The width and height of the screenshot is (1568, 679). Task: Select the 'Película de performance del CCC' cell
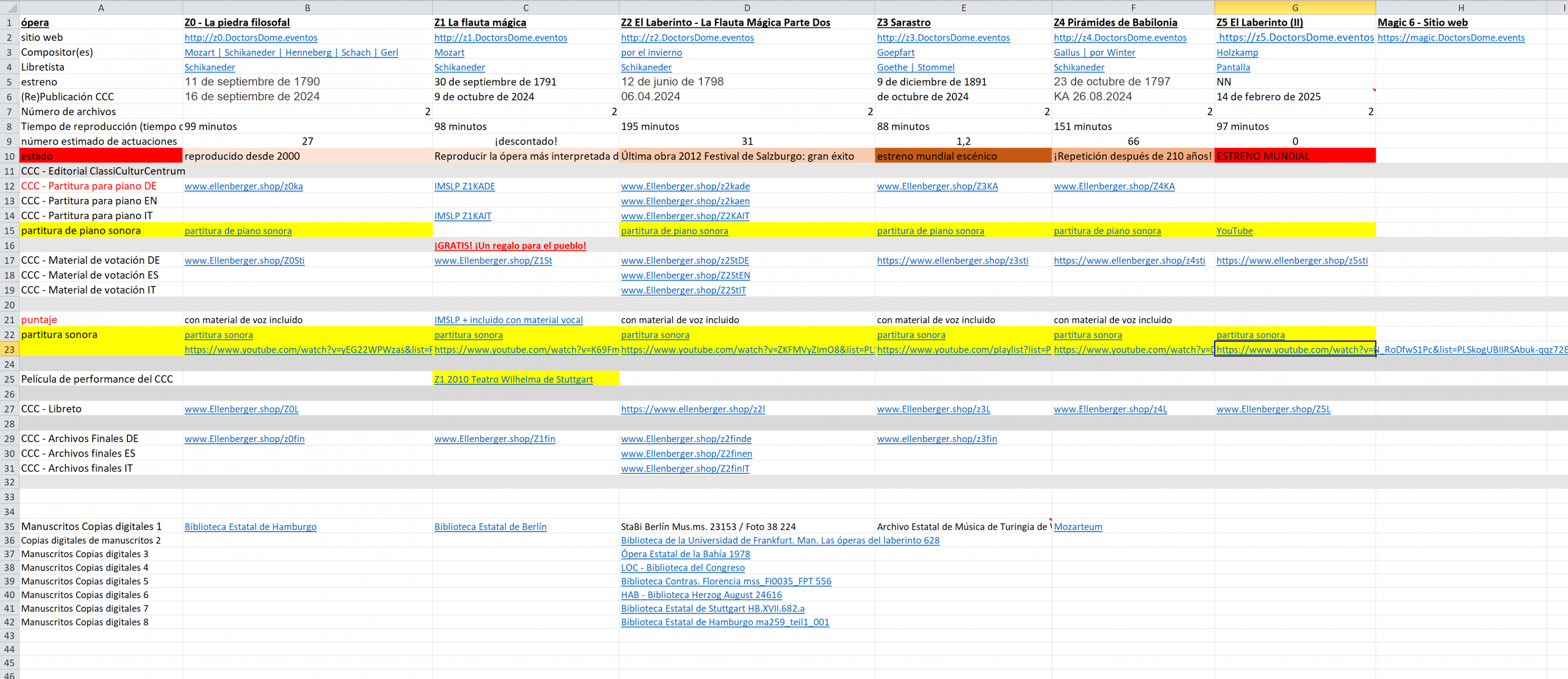point(101,380)
